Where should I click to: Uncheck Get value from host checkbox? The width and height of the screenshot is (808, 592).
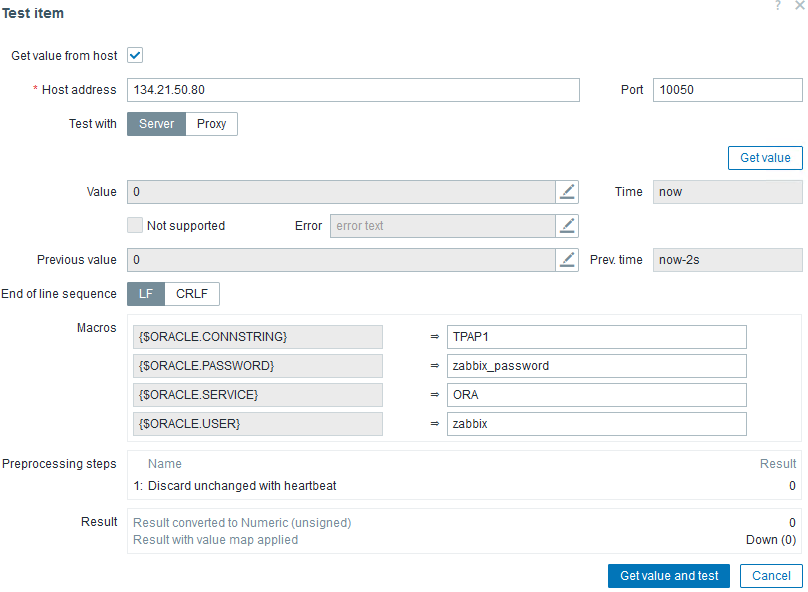[x=135, y=56]
